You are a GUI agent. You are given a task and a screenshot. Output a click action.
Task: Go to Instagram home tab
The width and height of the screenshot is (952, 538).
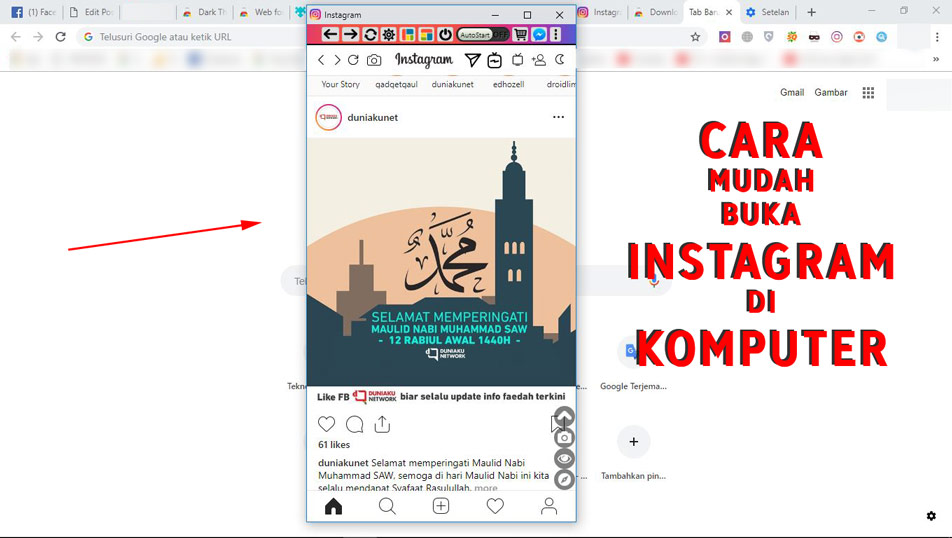[333, 506]
